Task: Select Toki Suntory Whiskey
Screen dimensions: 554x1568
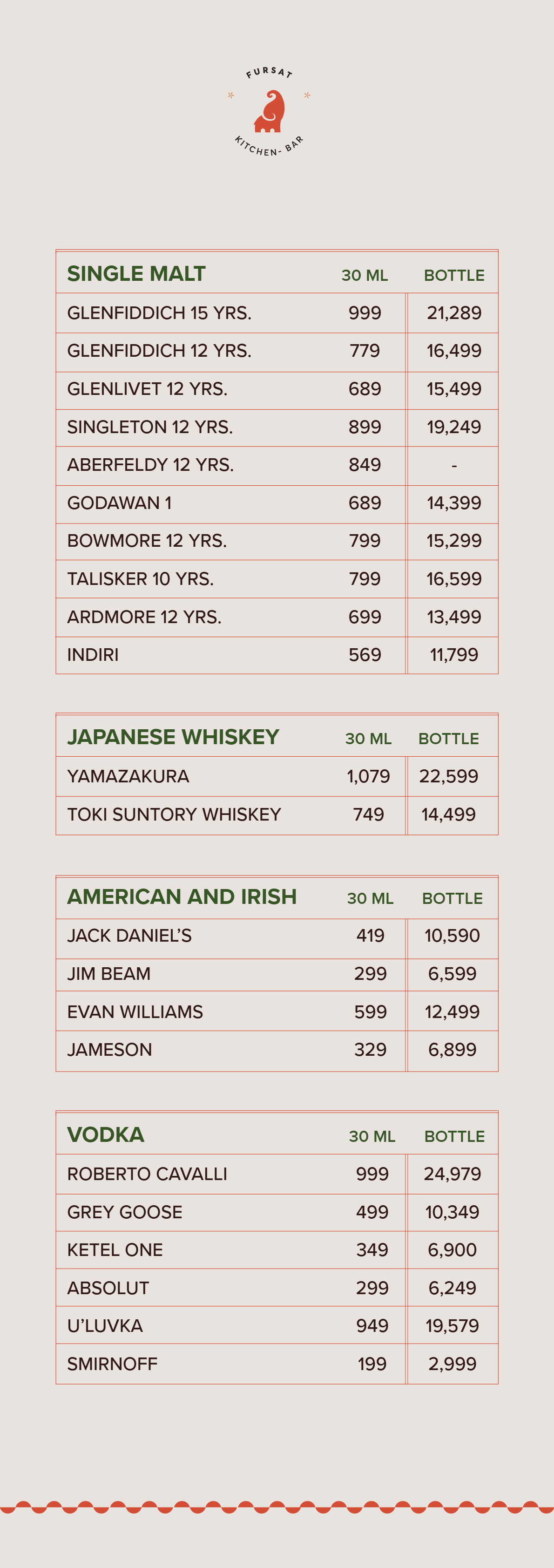Action: click(x=174, y=815)
